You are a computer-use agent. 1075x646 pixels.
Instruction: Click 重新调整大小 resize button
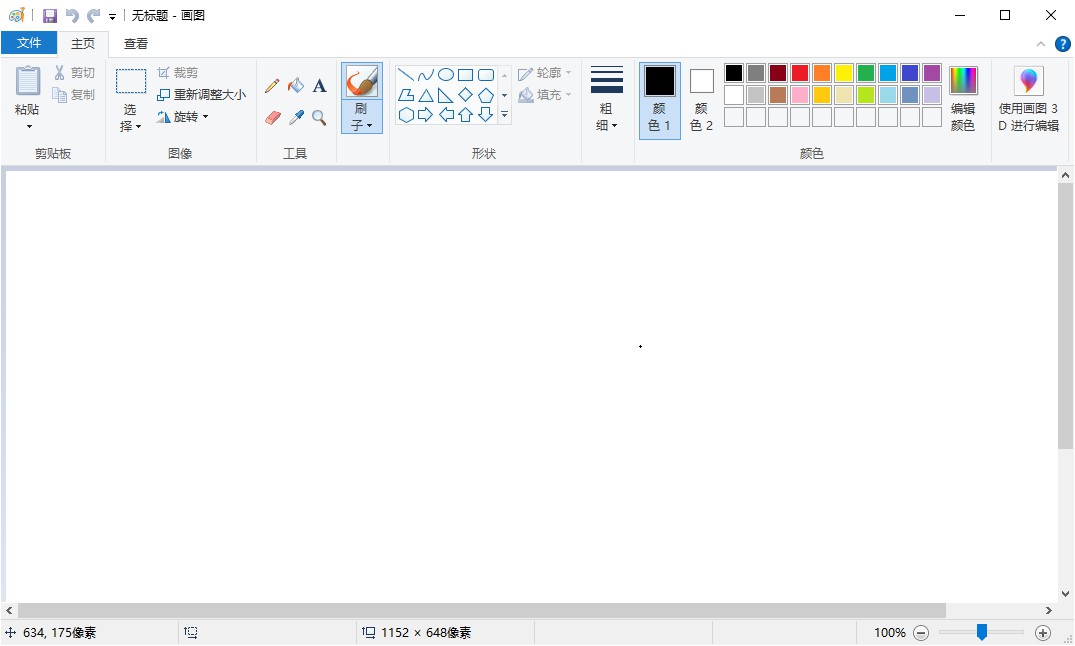point(202,95)
